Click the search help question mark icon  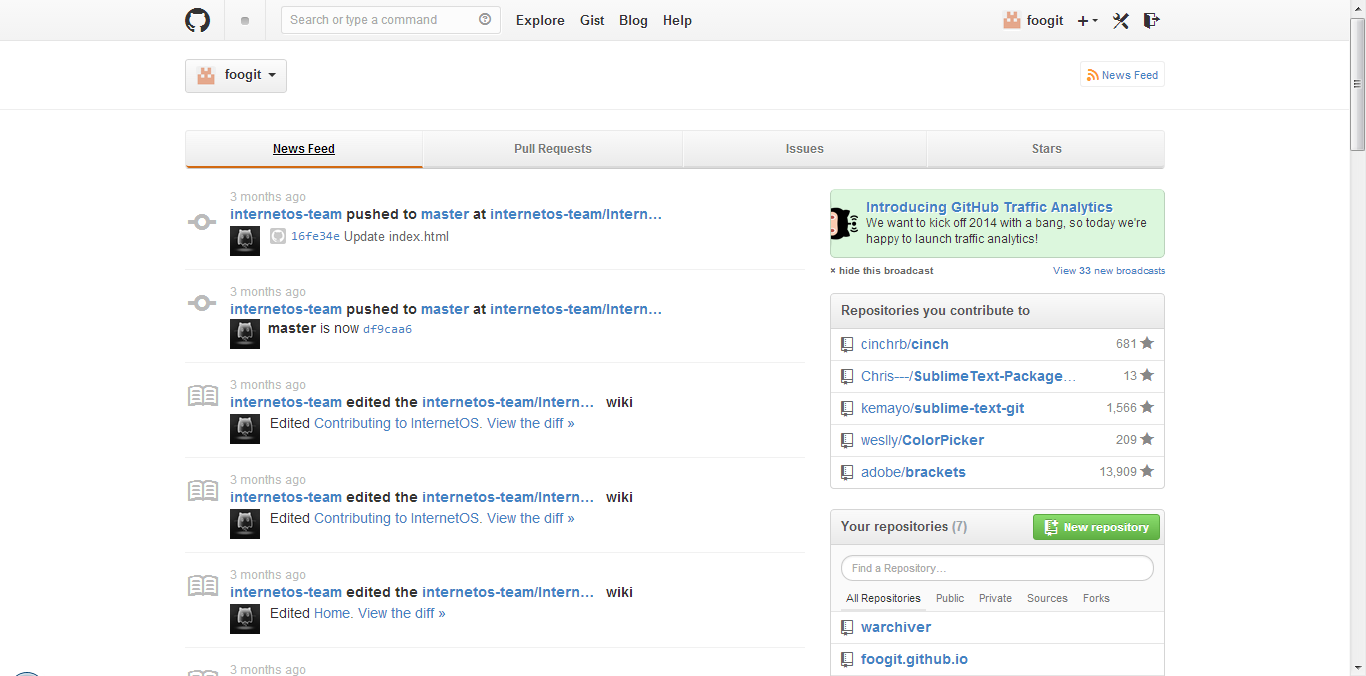(485, 19)
